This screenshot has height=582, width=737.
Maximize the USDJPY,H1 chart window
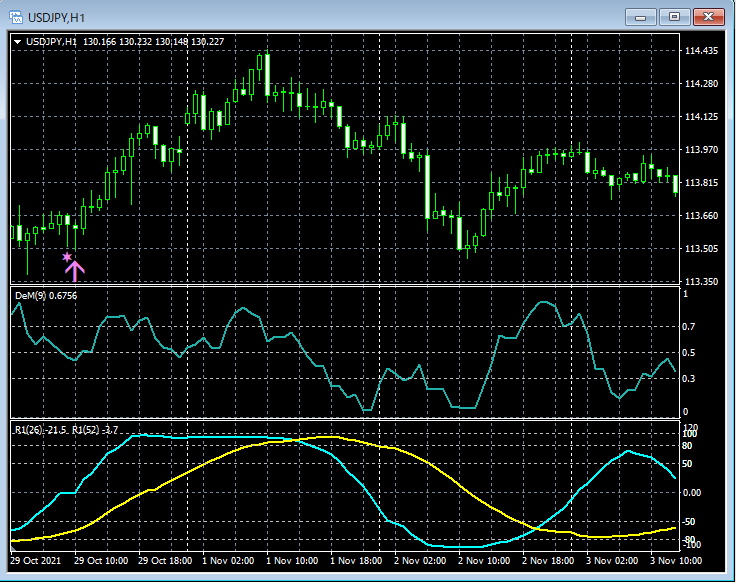[673, 17]
